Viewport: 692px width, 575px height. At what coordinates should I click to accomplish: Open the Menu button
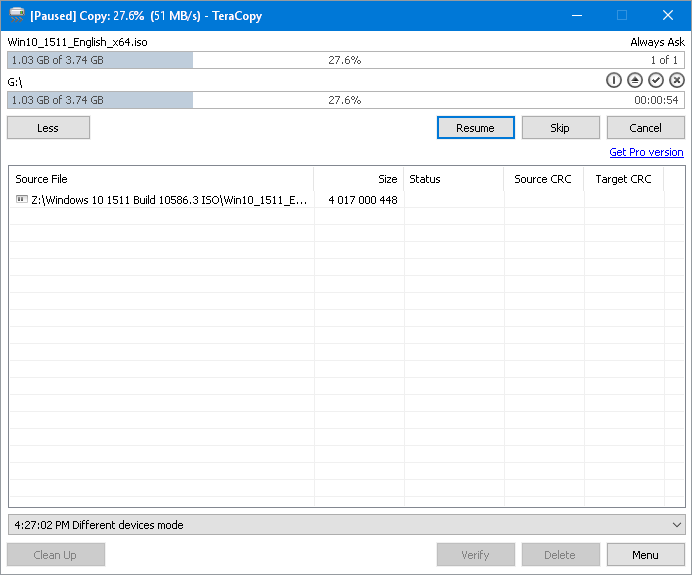coord(646,555)
